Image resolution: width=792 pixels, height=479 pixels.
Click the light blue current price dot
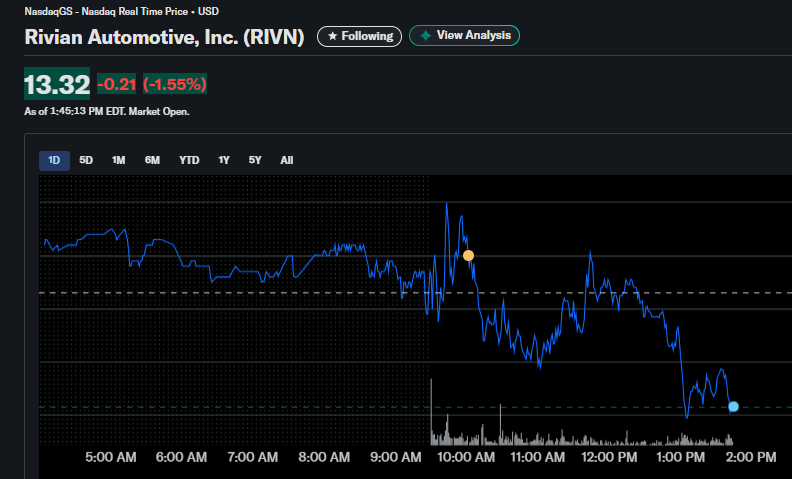pos(733,406)
